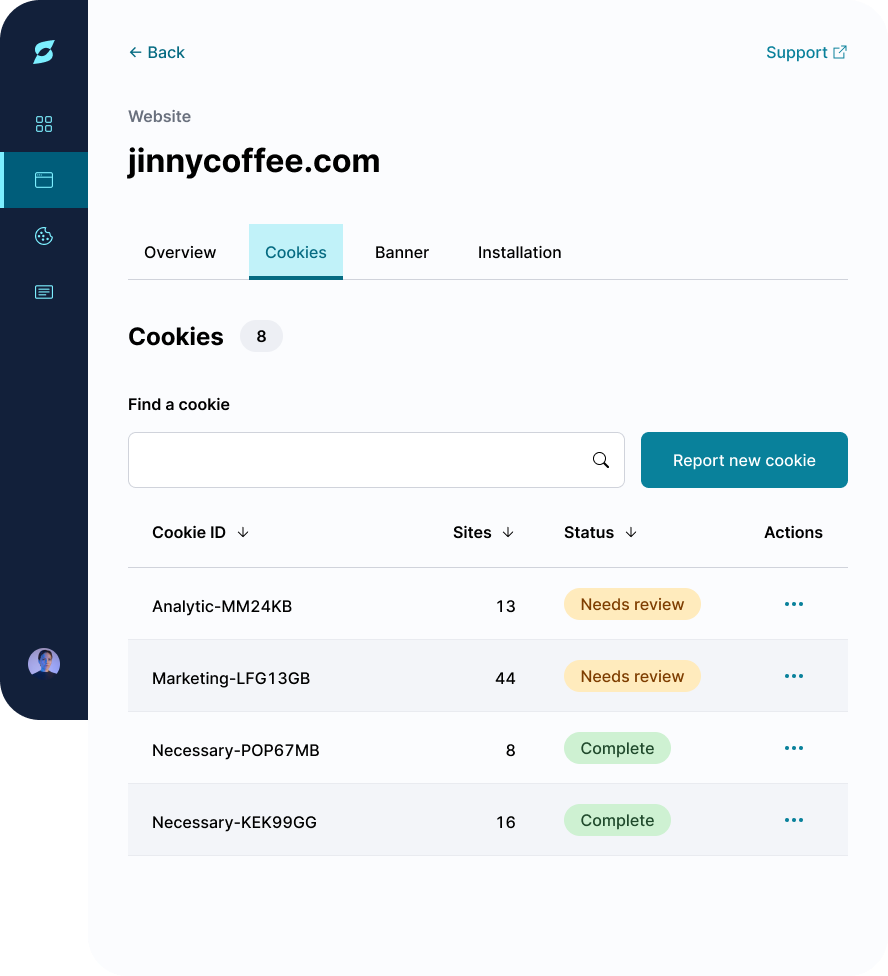Open the cookie icon in sidebar
This screenshot has width=888, height=976.
[44, 236]
